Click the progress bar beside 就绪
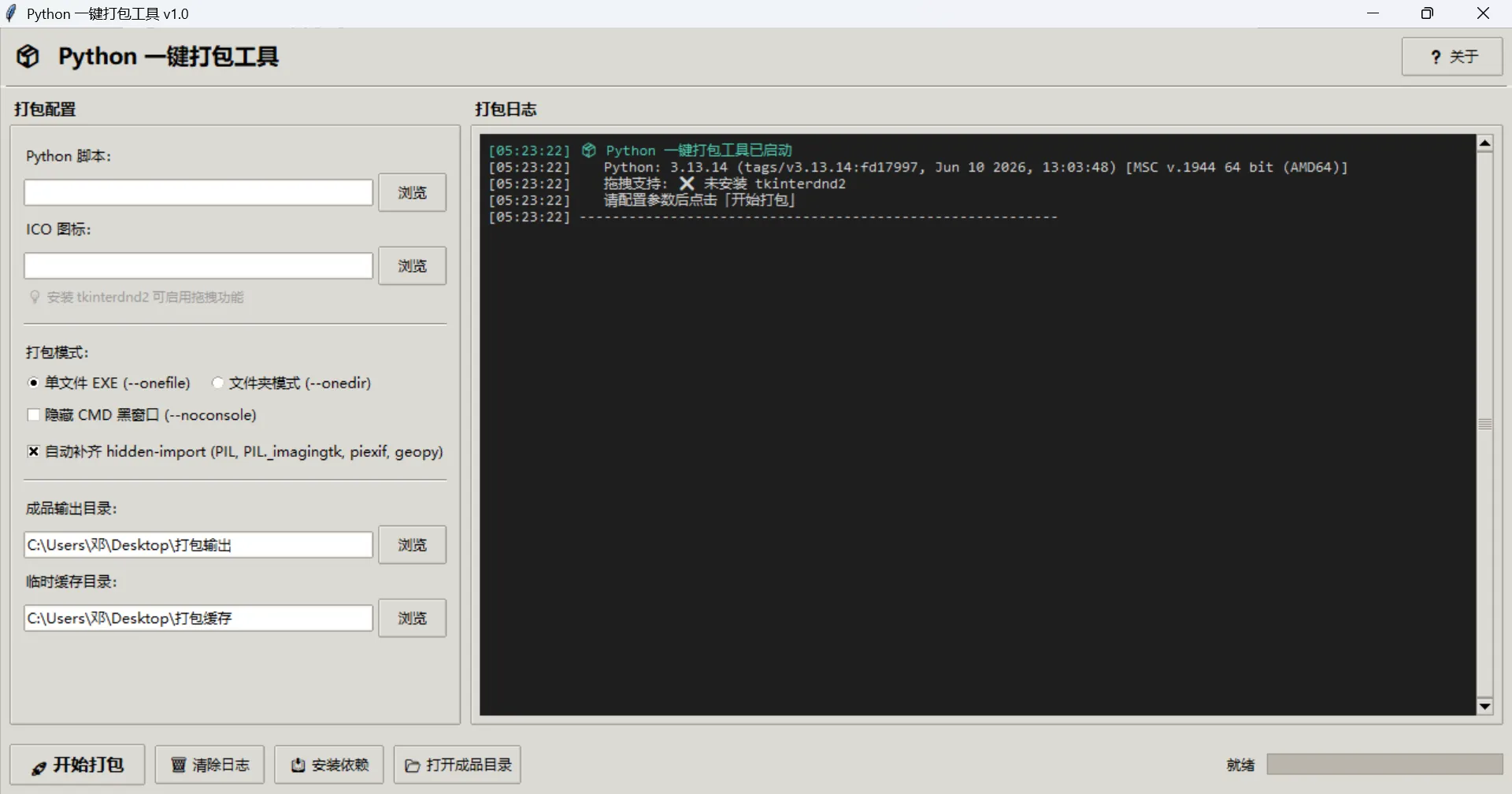 pos(1384,764)
